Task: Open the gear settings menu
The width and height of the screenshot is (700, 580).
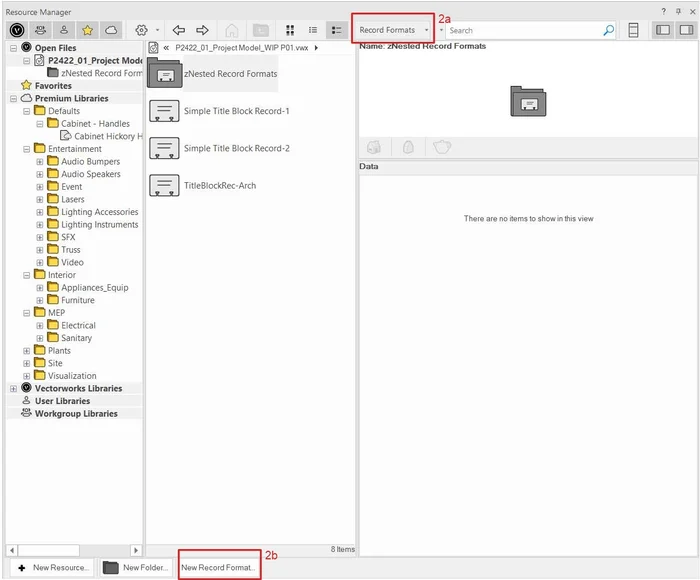Action: pyautogui.click(x=142, y=31)
